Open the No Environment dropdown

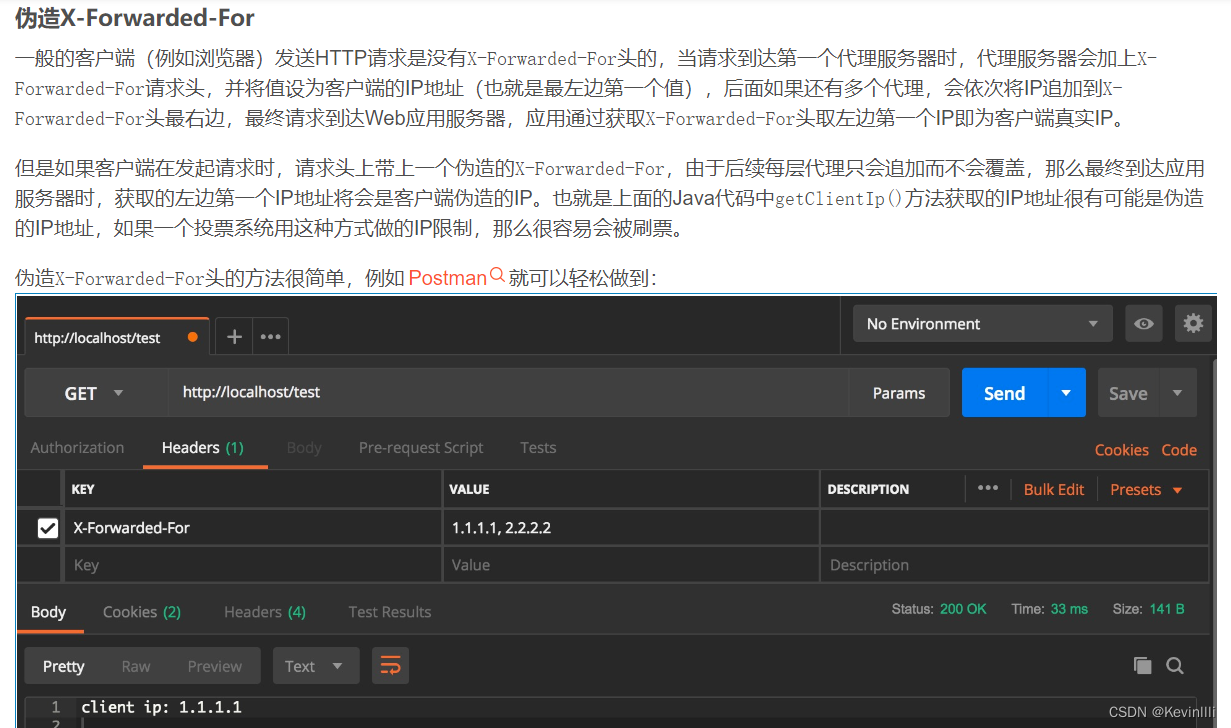[982, 324]
